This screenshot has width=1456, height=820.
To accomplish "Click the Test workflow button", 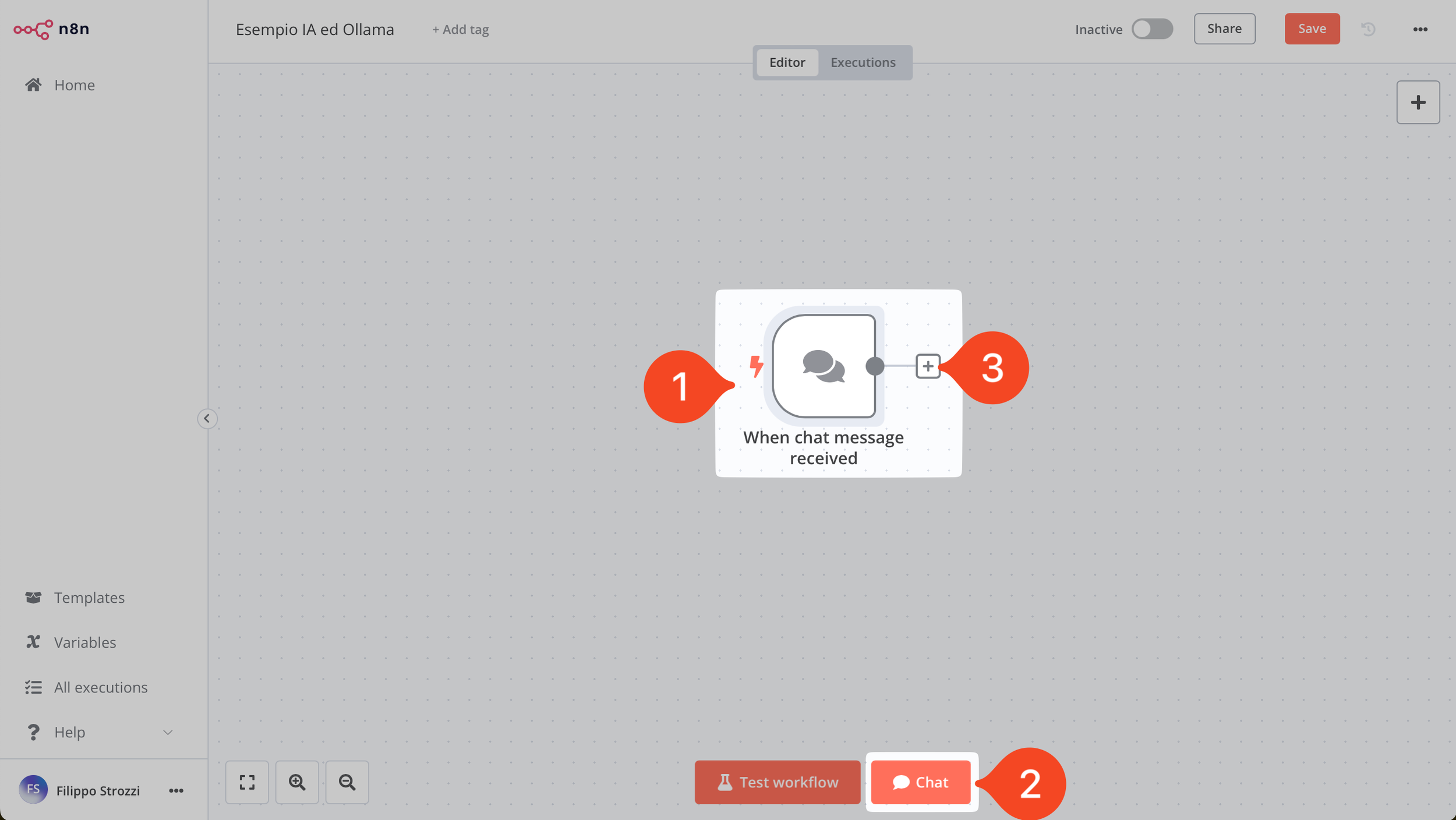I will tap(777, 782).
